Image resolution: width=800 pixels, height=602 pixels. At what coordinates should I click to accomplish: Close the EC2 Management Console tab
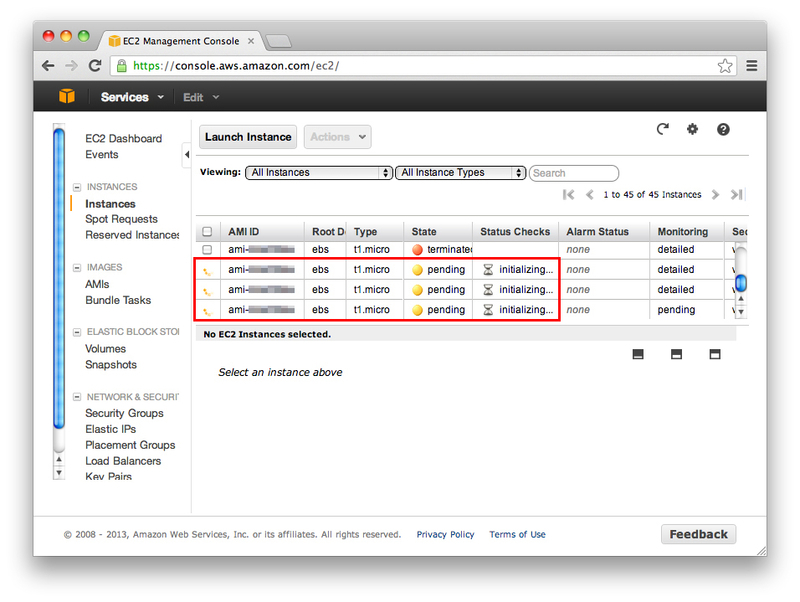pyautogui.click(x=251, y=41)
